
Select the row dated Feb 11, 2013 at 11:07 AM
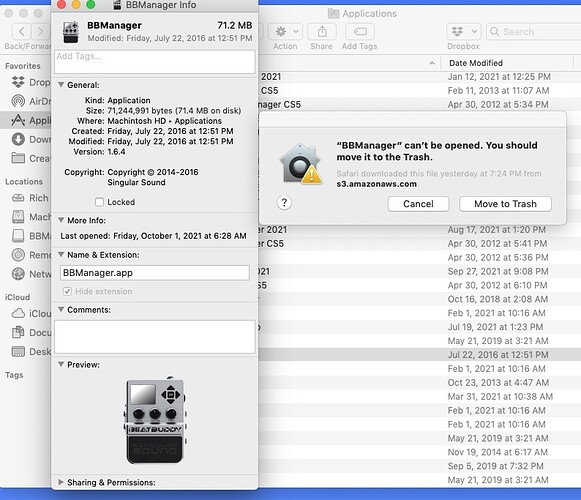(419, 90)
